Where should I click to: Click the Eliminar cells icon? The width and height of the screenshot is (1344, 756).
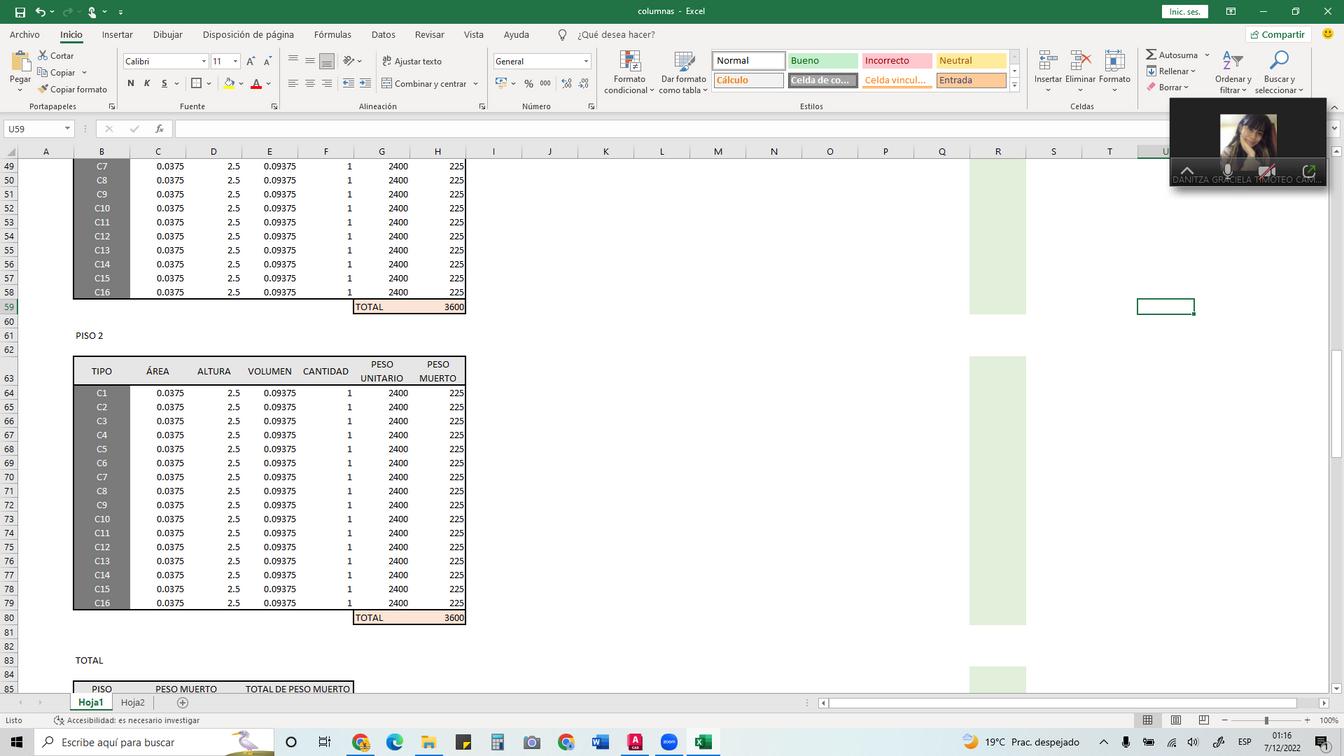tap(1080, 62)
